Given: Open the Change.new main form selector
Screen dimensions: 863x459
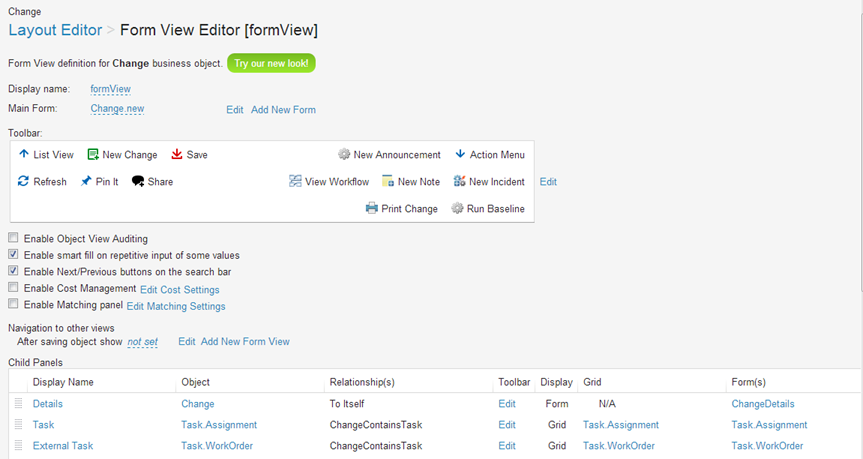Looking at the screenshot, I should [117, 109].
